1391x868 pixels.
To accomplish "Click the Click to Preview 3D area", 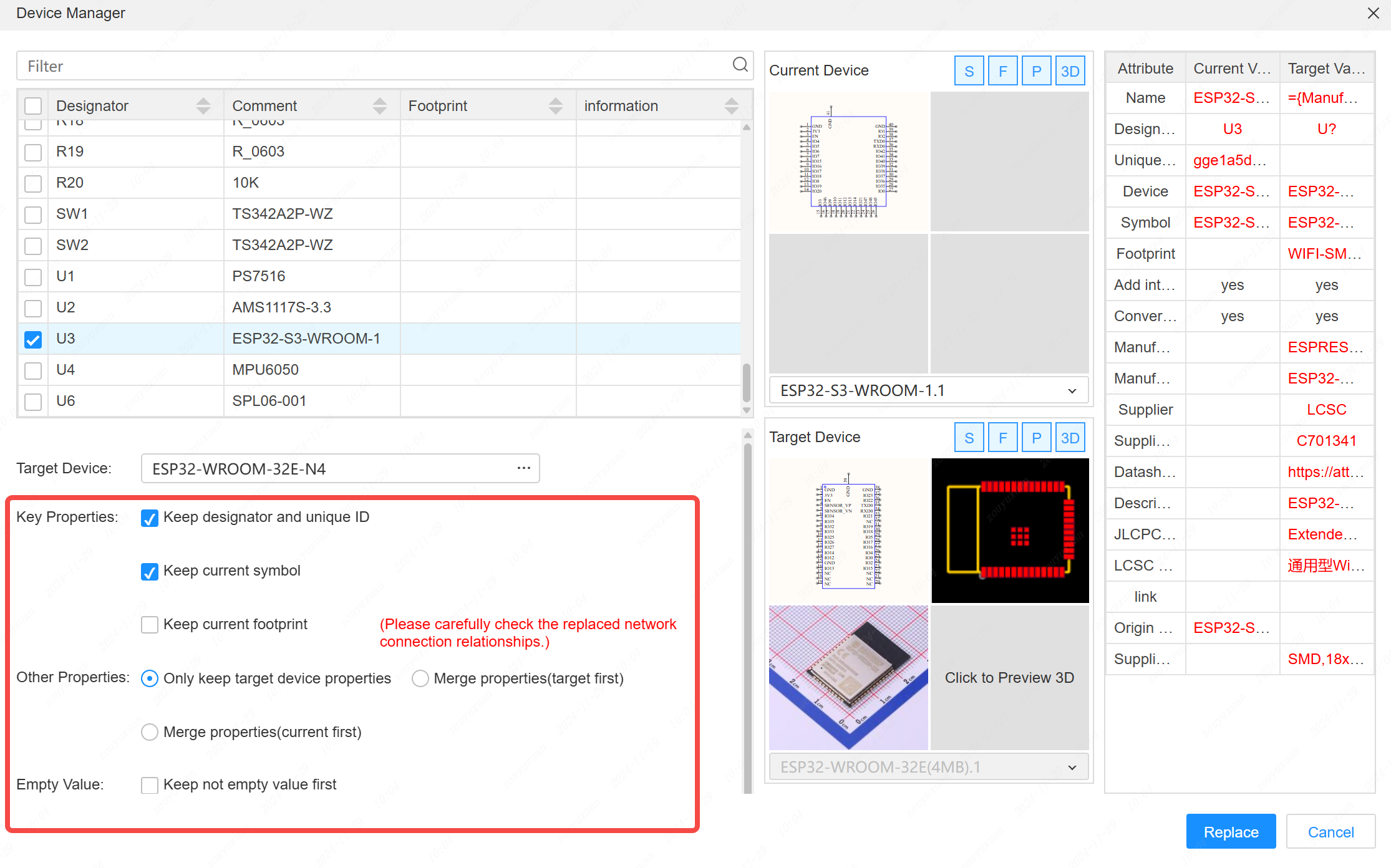I will click(1009, 678).
